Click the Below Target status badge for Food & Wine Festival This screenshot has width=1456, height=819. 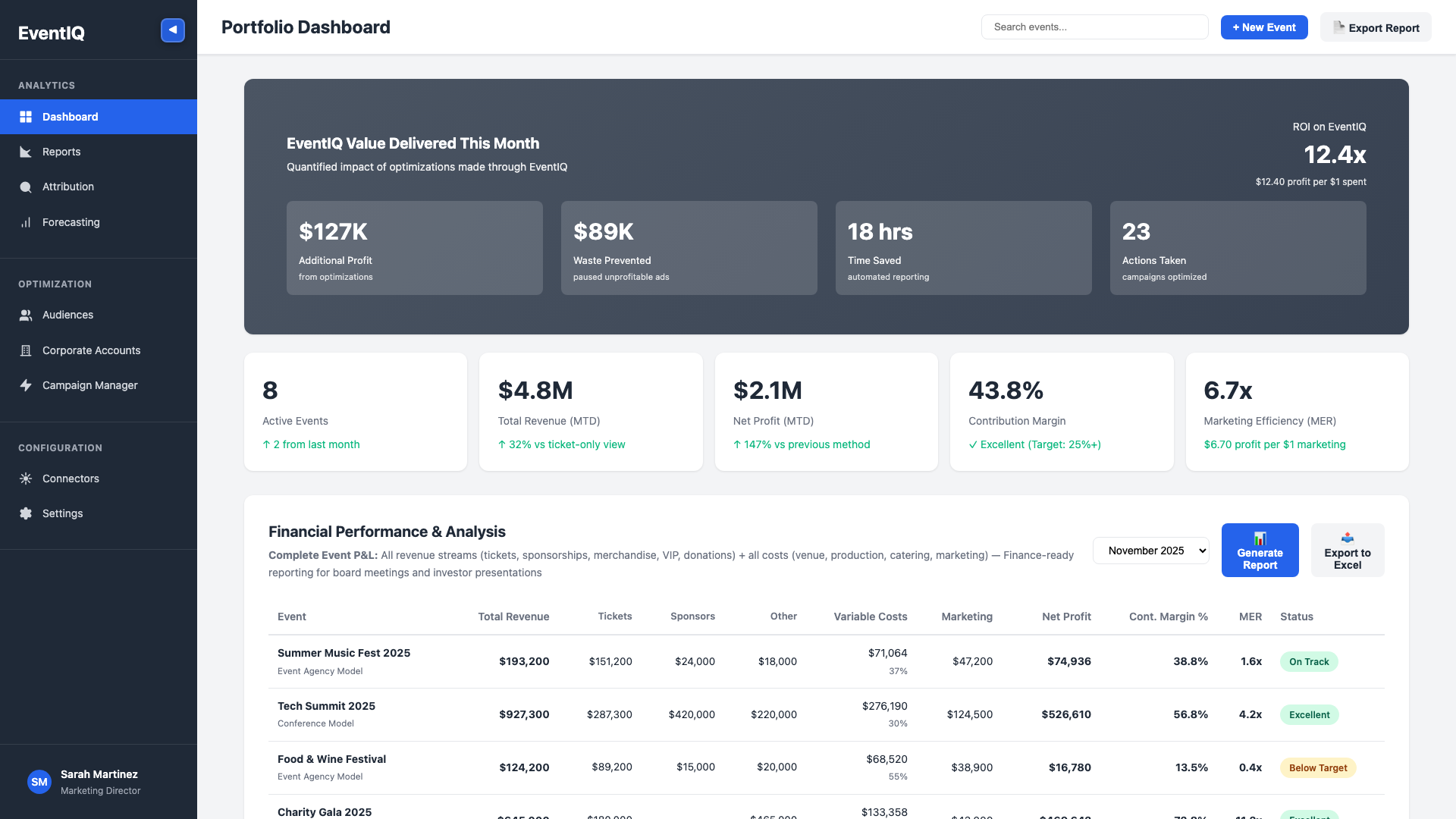click(1318, 767)
